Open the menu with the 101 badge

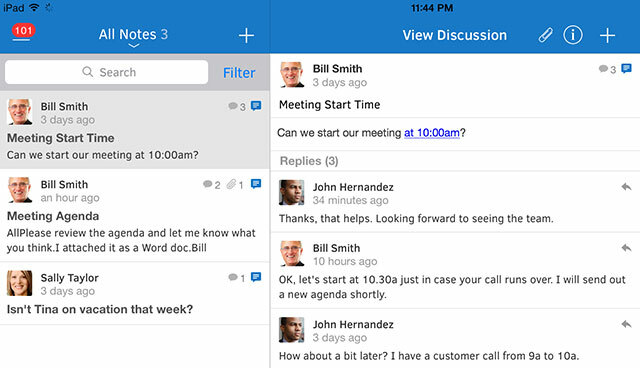tap(23, 32)
